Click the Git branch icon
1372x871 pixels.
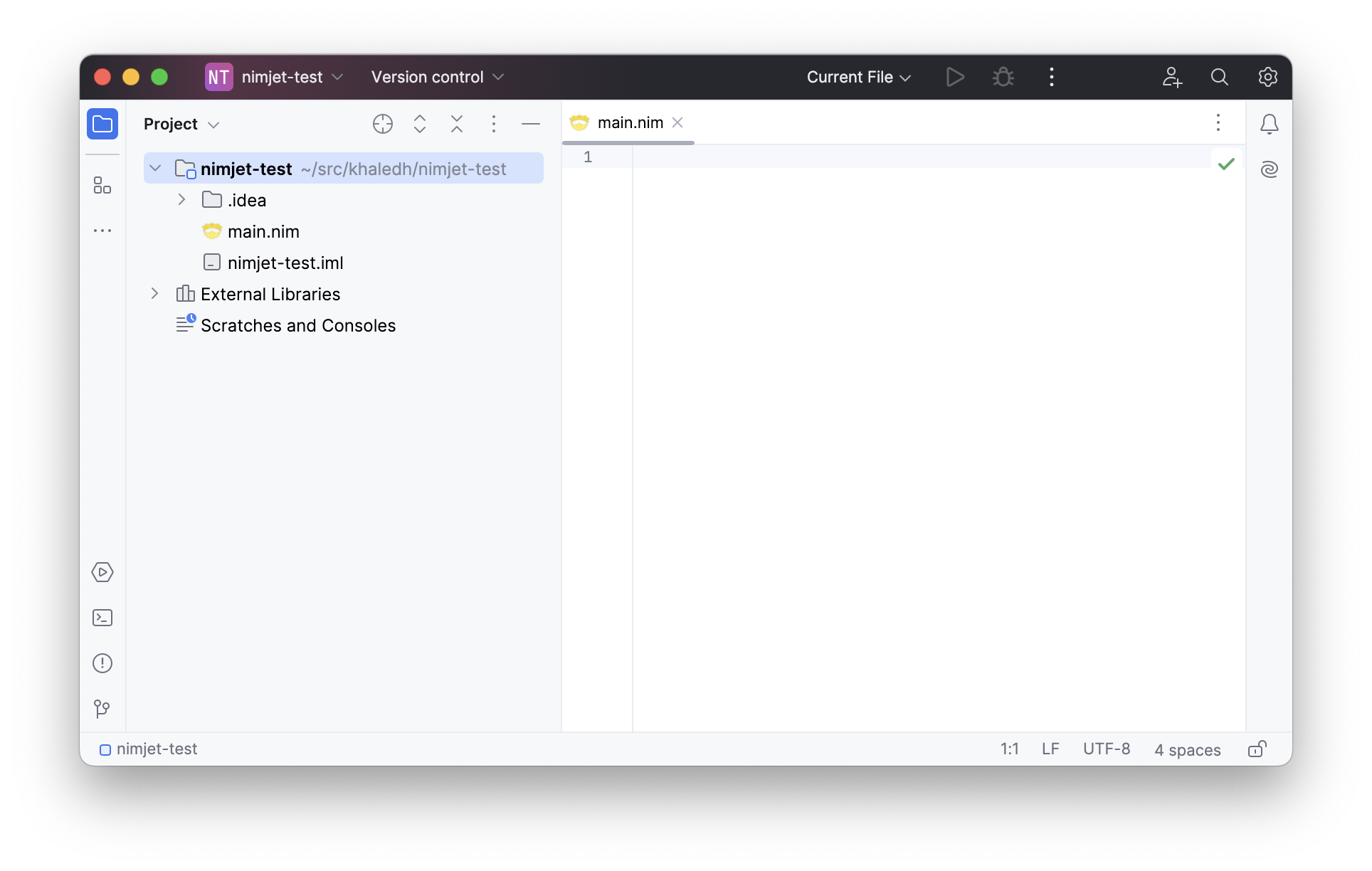click(x=102, y=707)
